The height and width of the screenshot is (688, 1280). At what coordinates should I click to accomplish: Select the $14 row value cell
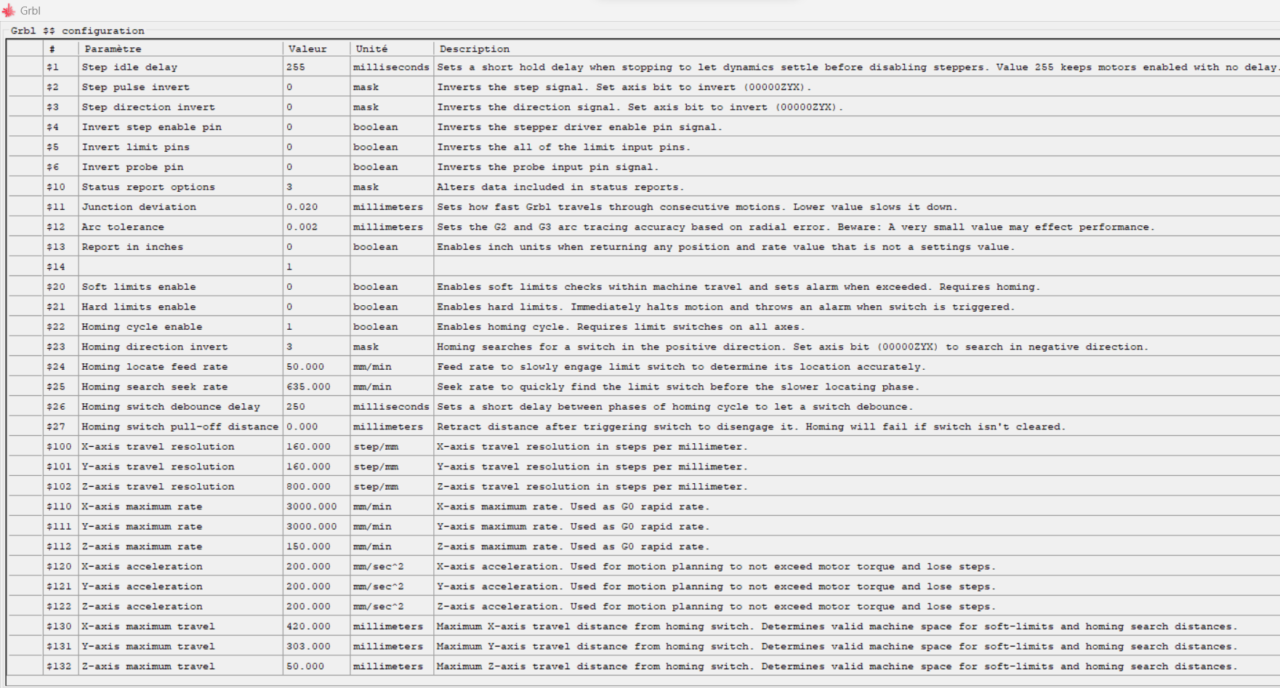click(316, 267)
